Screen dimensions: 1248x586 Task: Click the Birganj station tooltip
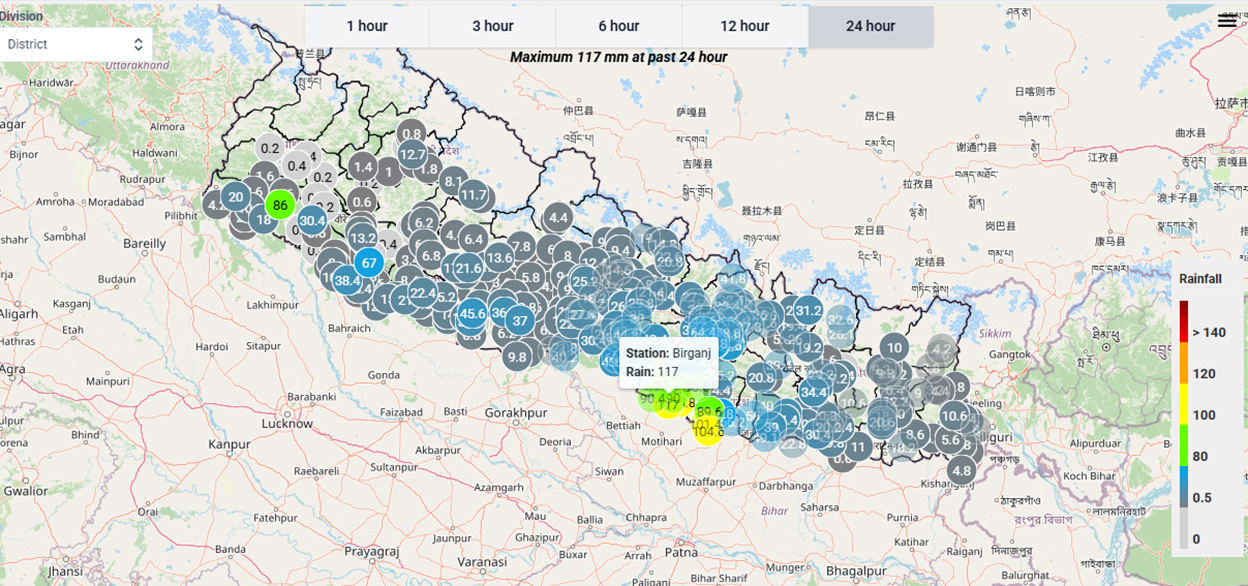pyautogui.click(x=668, y=362)
